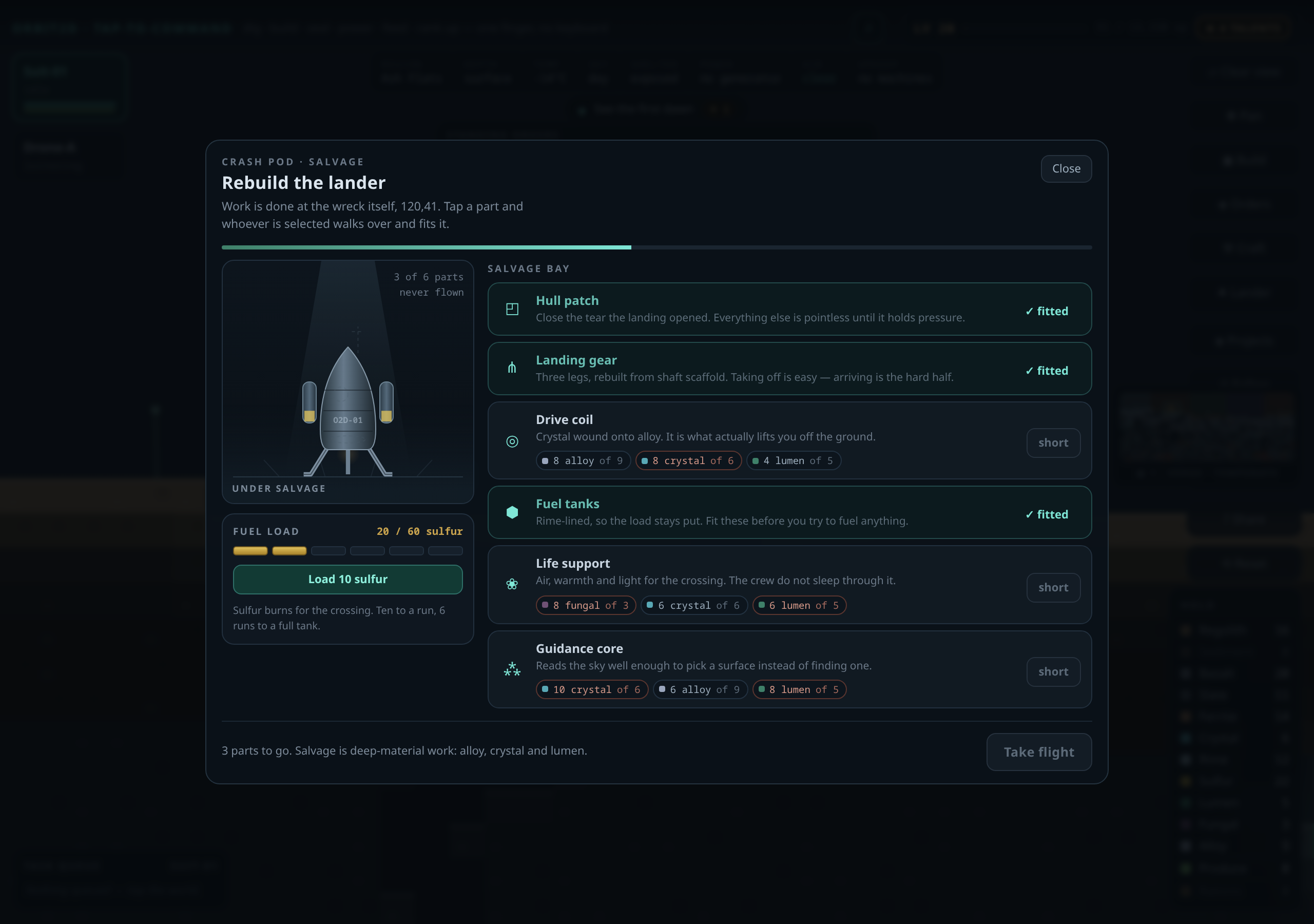Click the 8 crystal of 6 chip
This screenshot has height=924, width=1314.
(x=688, y=461)
